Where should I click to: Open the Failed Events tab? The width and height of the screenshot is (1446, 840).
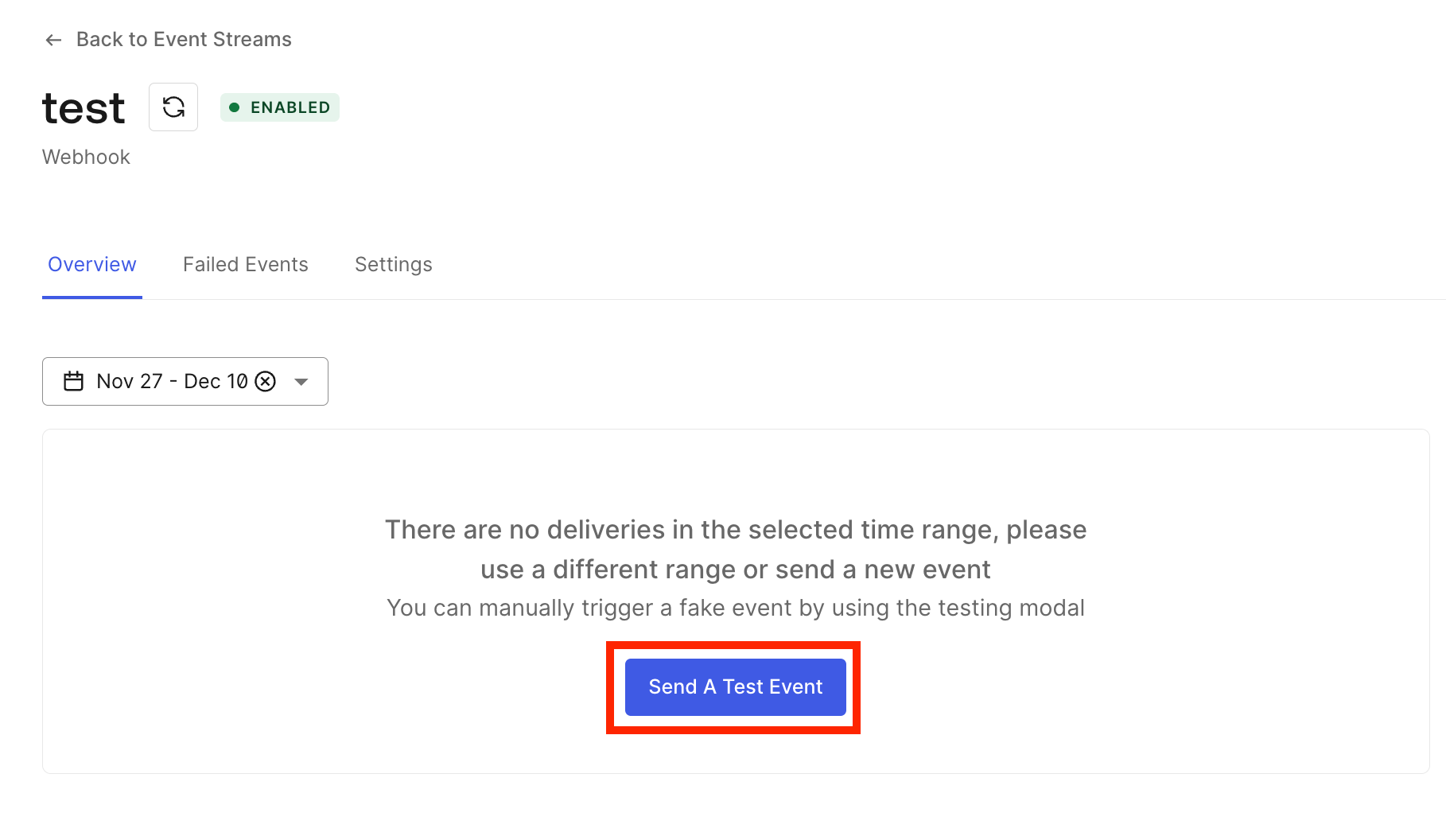pyautogui.click(x=245, y=264)
